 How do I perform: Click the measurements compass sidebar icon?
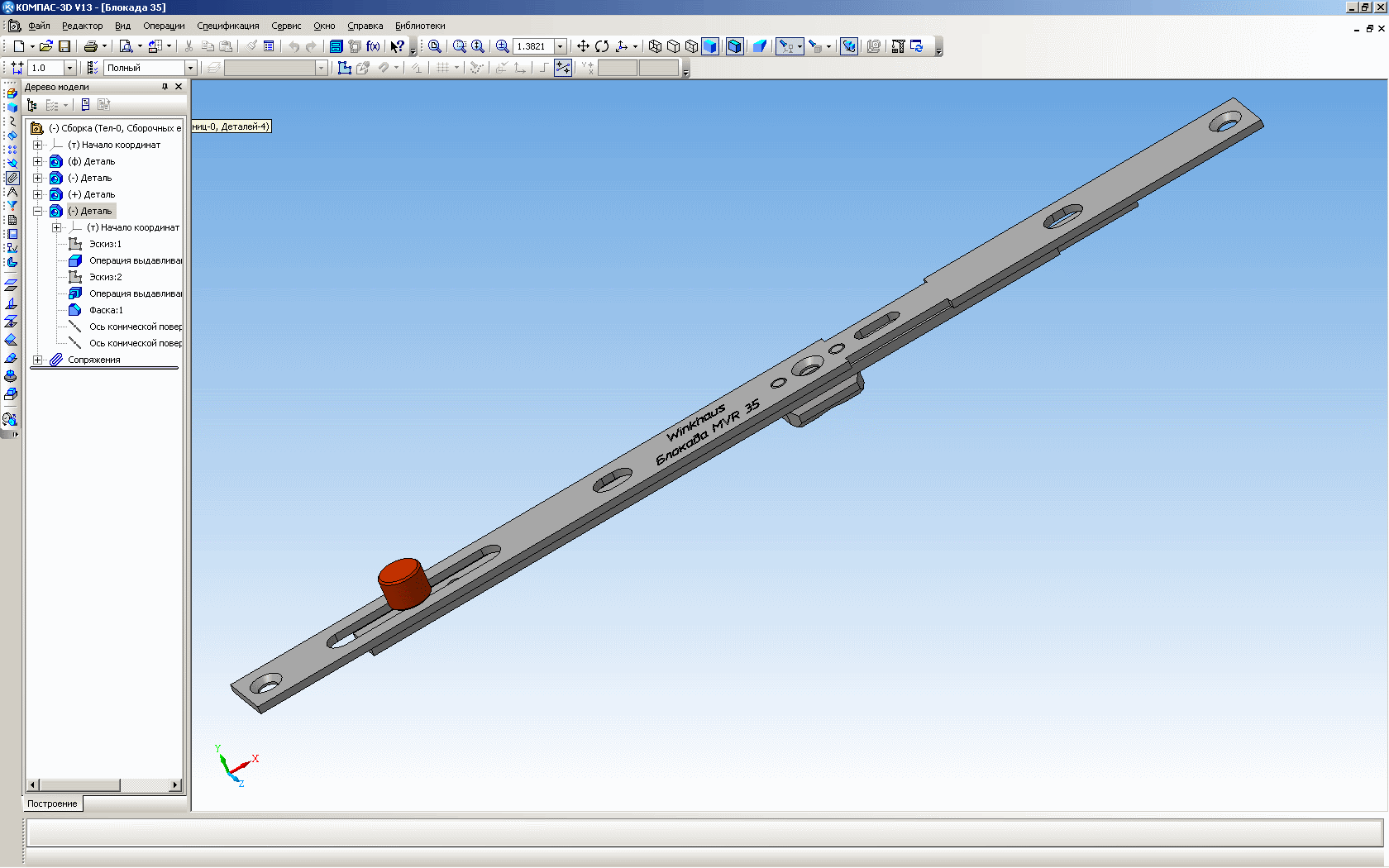click(12, 192)
